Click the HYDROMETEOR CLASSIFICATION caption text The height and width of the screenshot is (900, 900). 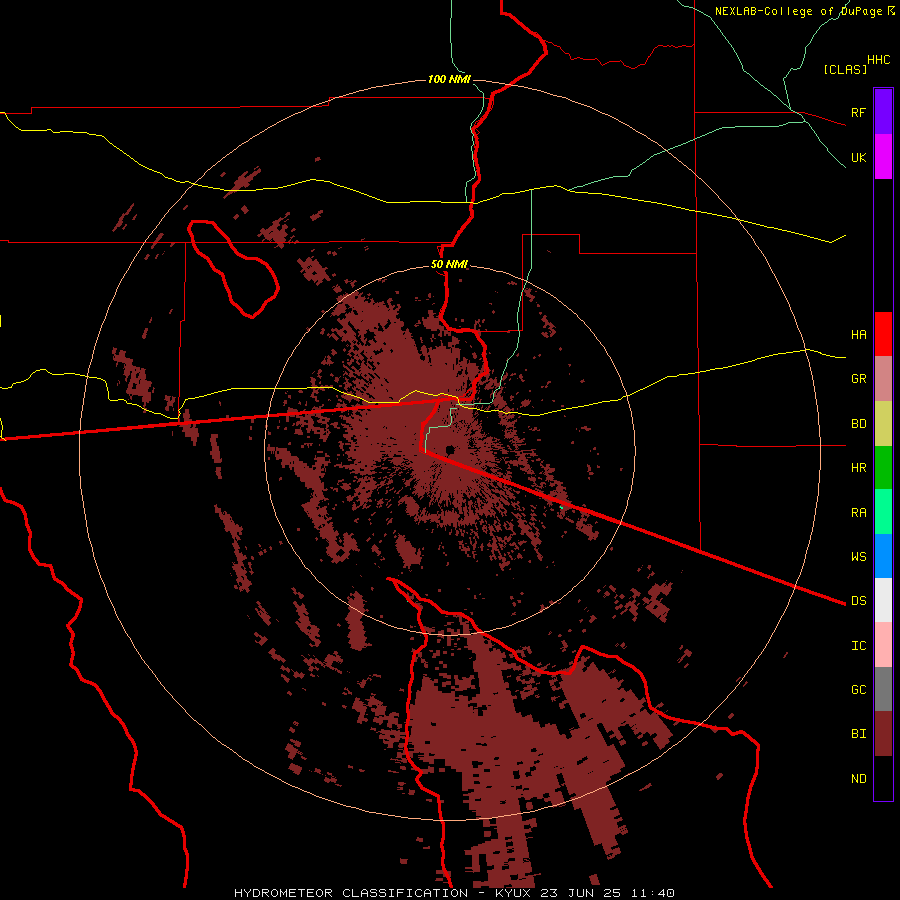coord(351,893)
